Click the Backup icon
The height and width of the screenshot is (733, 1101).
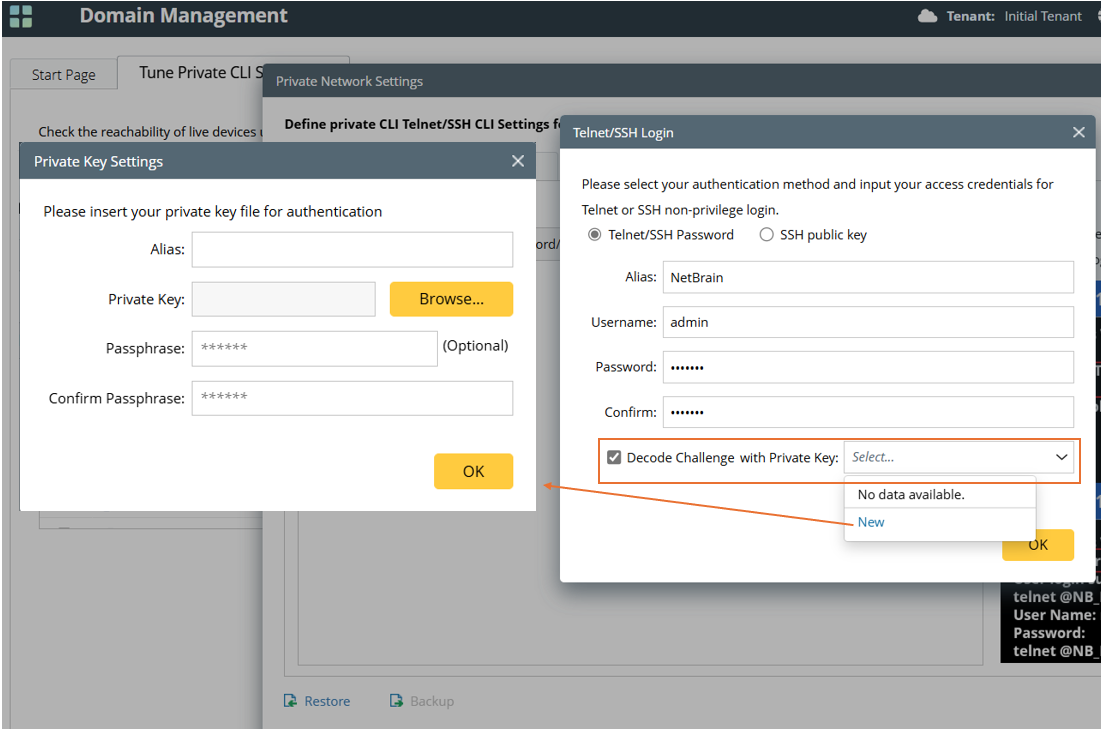pyautogui.click(x=396, y=701)
